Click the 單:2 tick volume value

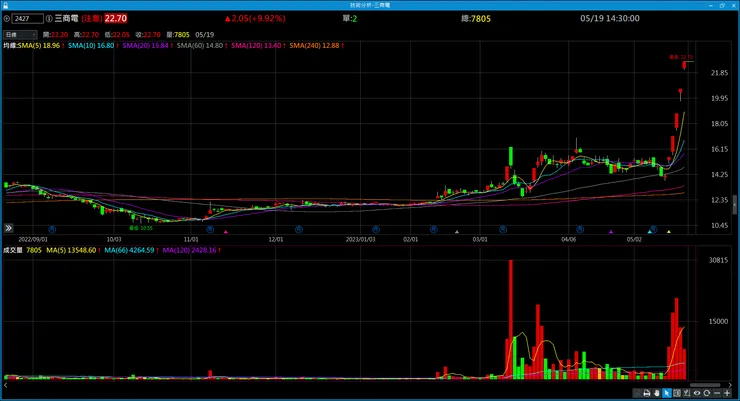[350, 18]
